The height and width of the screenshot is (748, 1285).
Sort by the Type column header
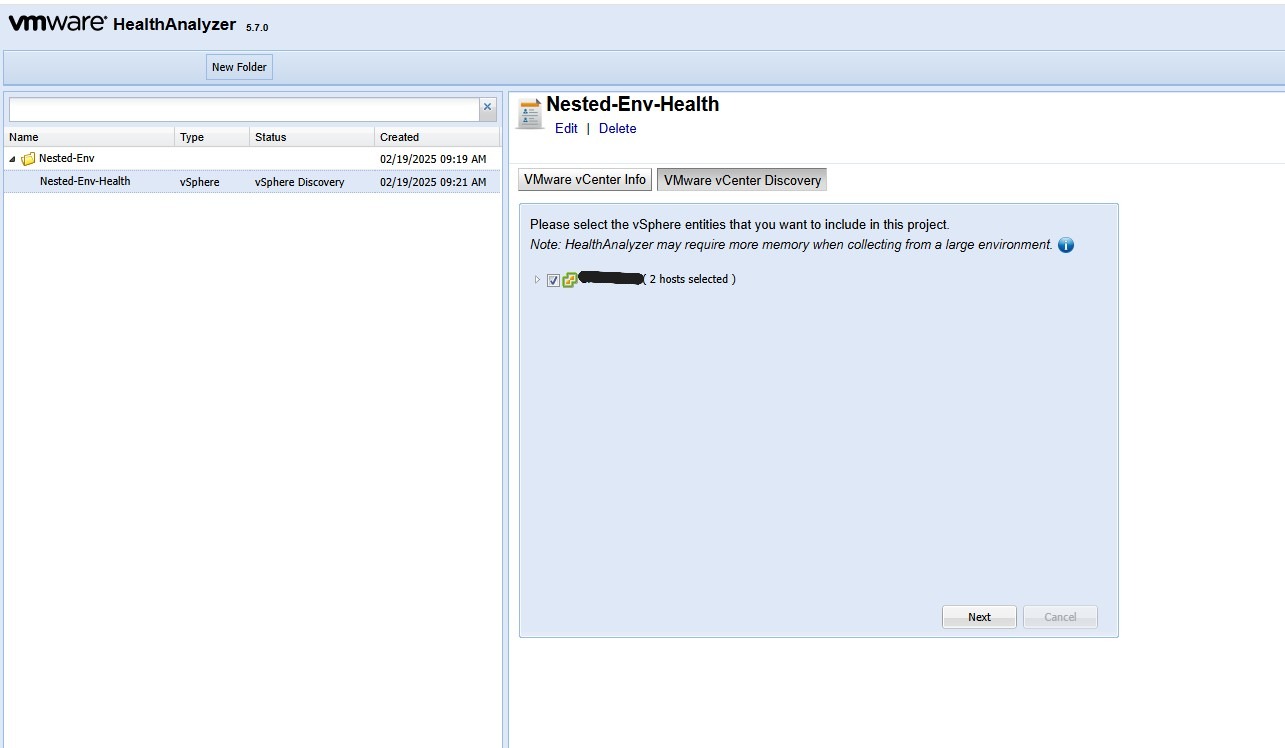coord(212,137)
